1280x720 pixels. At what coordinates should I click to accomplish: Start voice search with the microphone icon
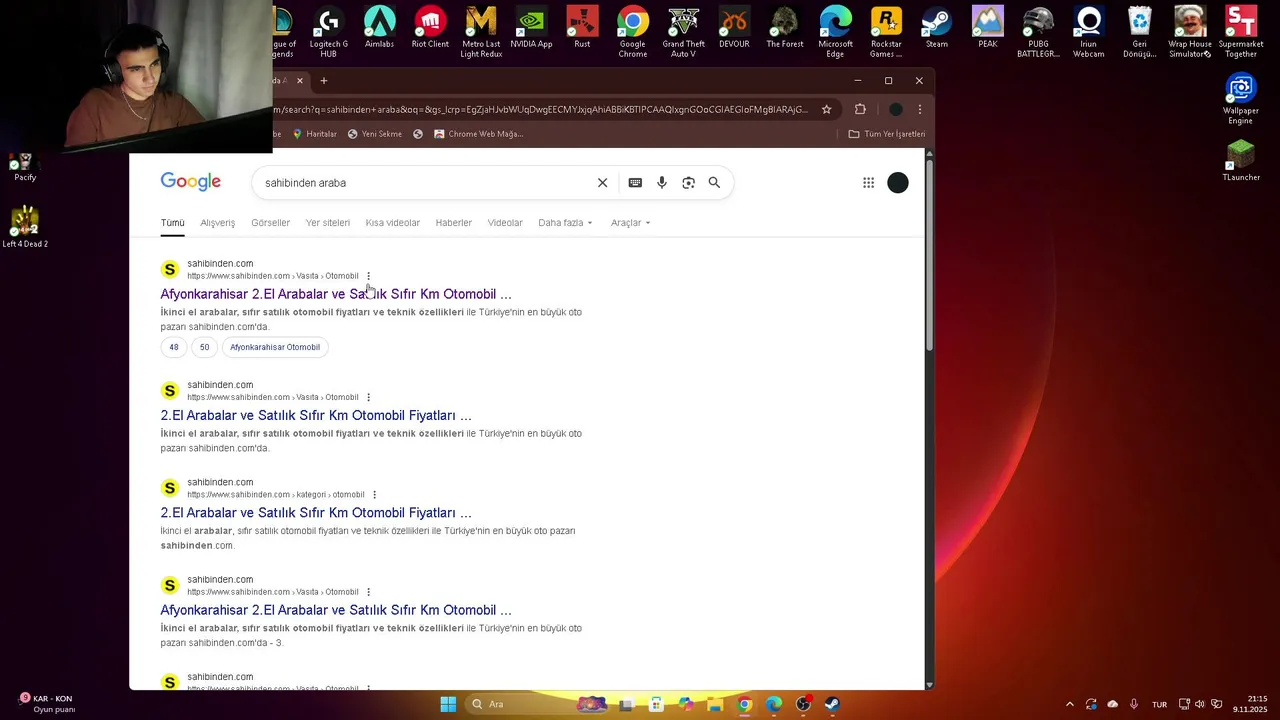click(x=662, y=183)
